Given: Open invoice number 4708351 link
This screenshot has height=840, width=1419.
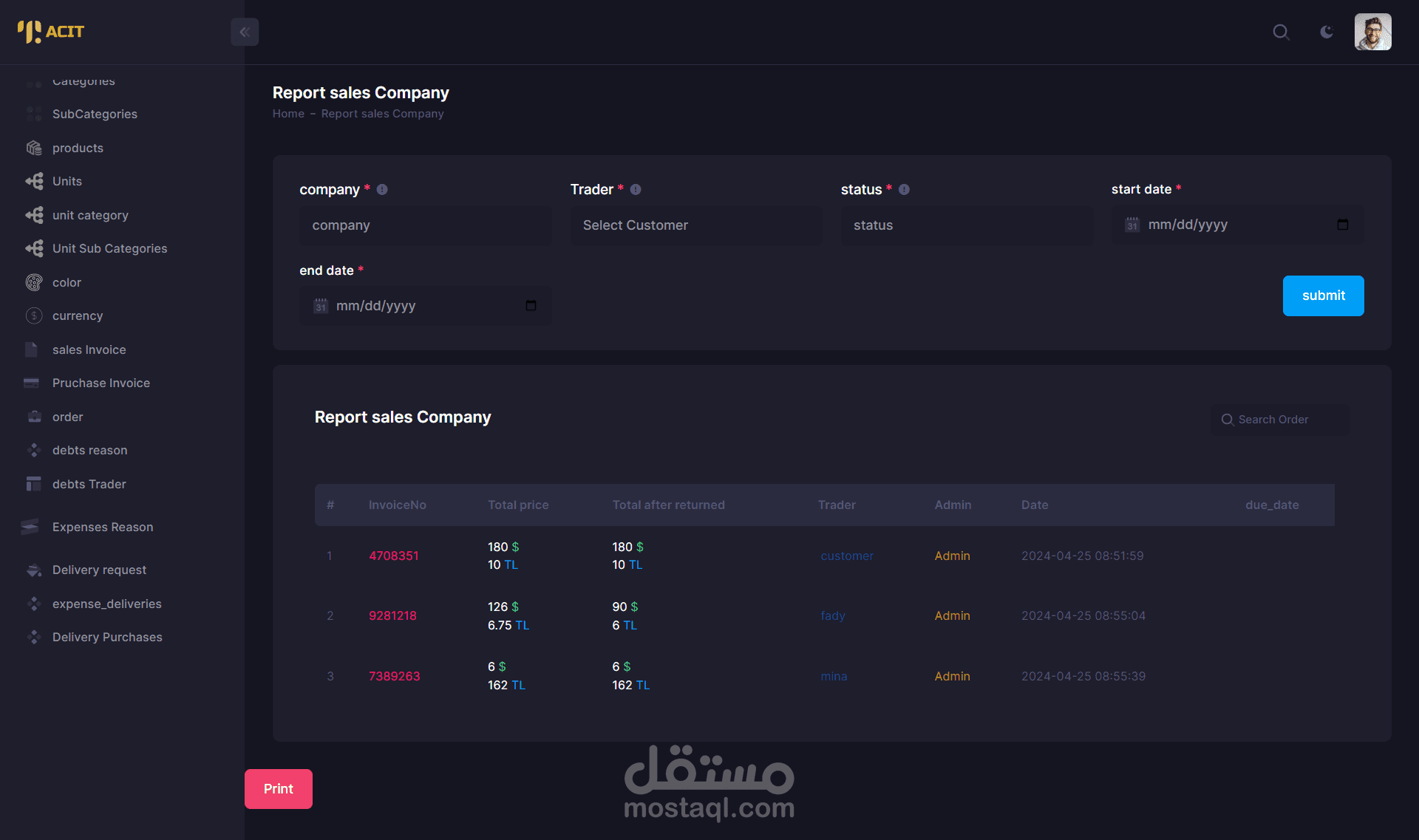Looking at the screenshot, I should click(x=393, y=556).
